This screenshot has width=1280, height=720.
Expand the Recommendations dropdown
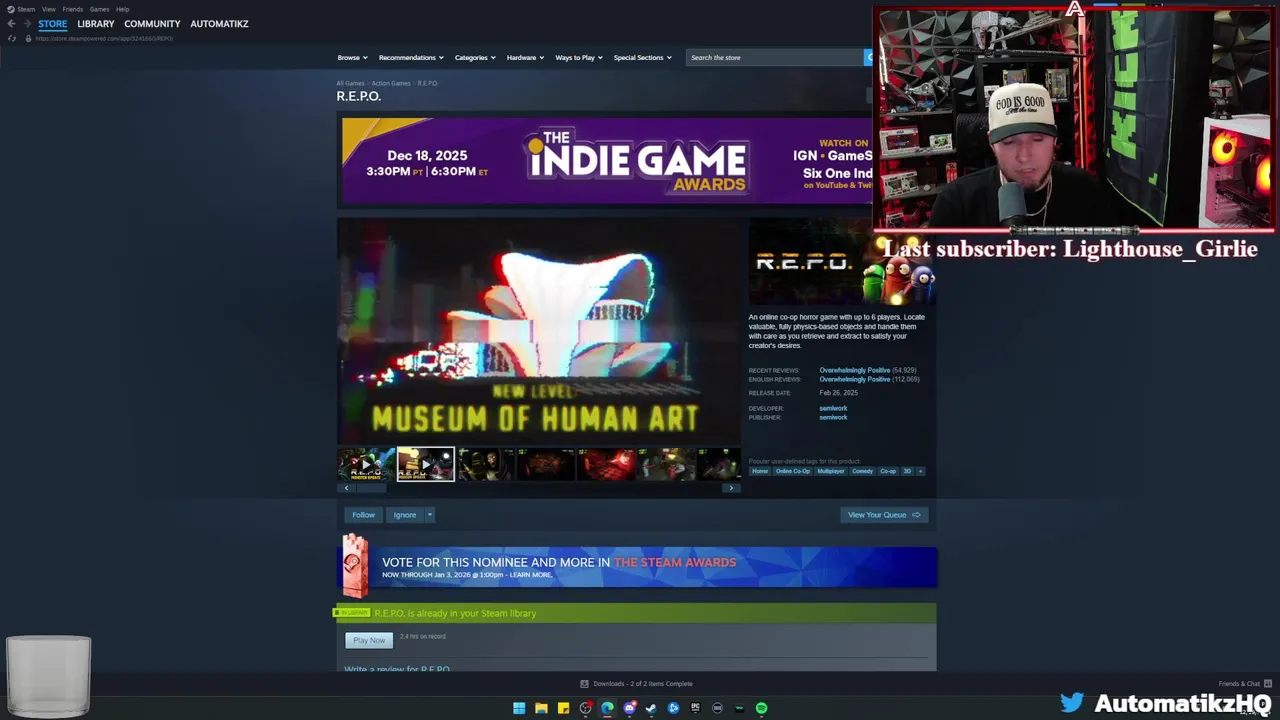411,57
